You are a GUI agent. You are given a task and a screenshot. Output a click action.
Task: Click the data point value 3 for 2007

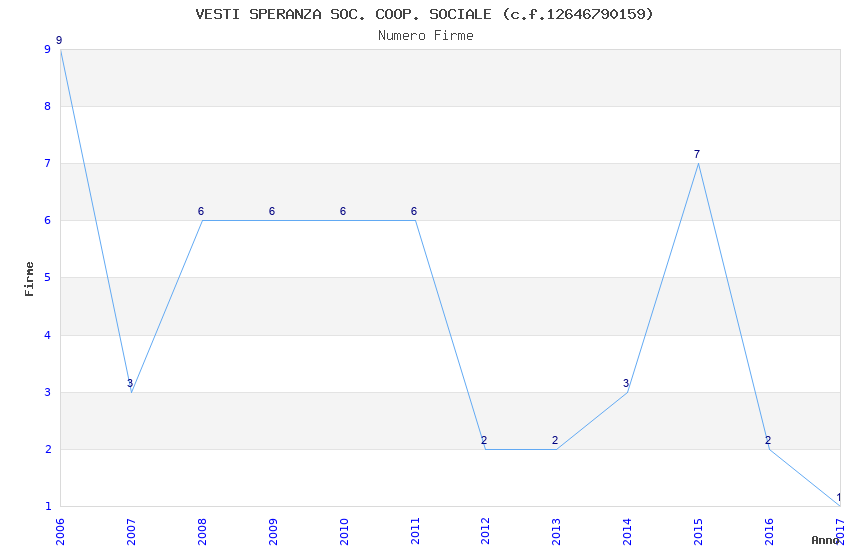click(x=130, y=383)
